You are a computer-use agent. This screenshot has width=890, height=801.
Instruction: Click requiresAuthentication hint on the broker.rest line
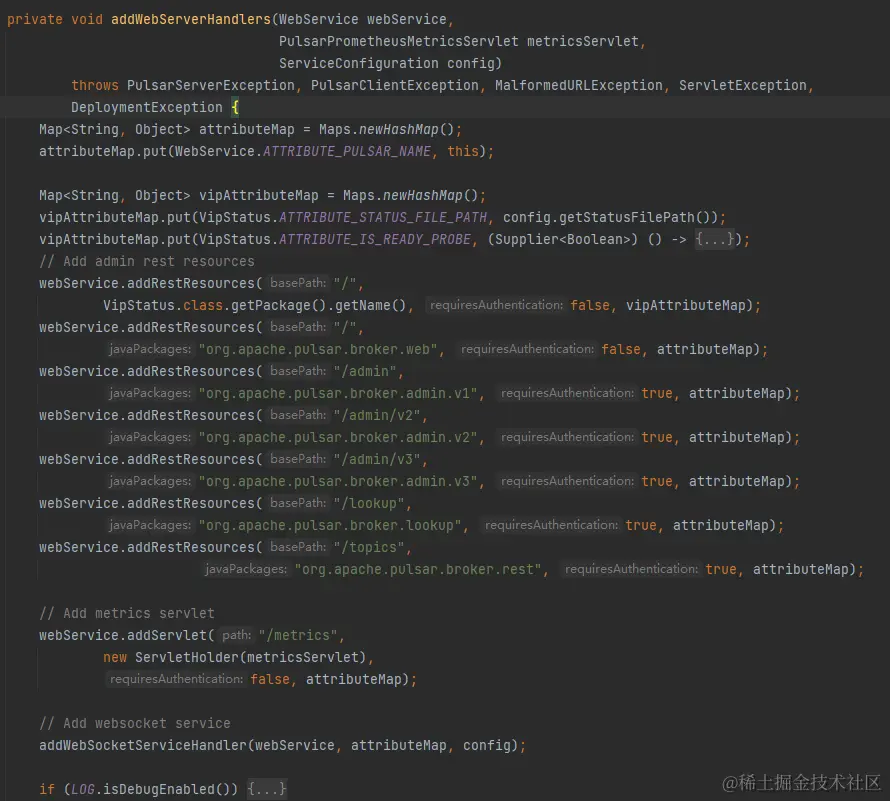pos(631,569)
